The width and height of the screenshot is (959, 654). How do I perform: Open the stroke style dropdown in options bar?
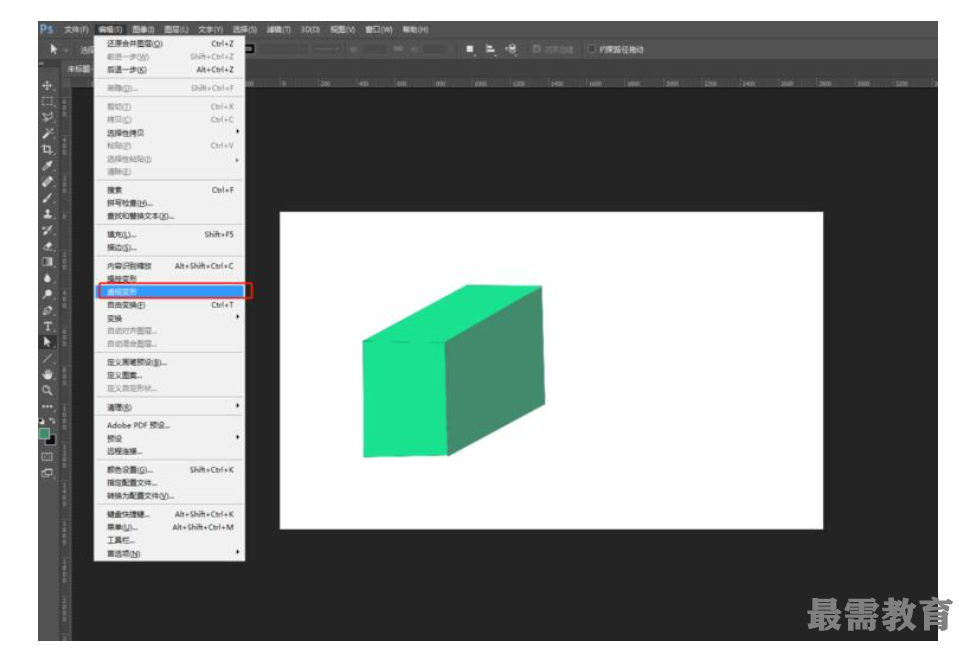click(x=327, y=49)
